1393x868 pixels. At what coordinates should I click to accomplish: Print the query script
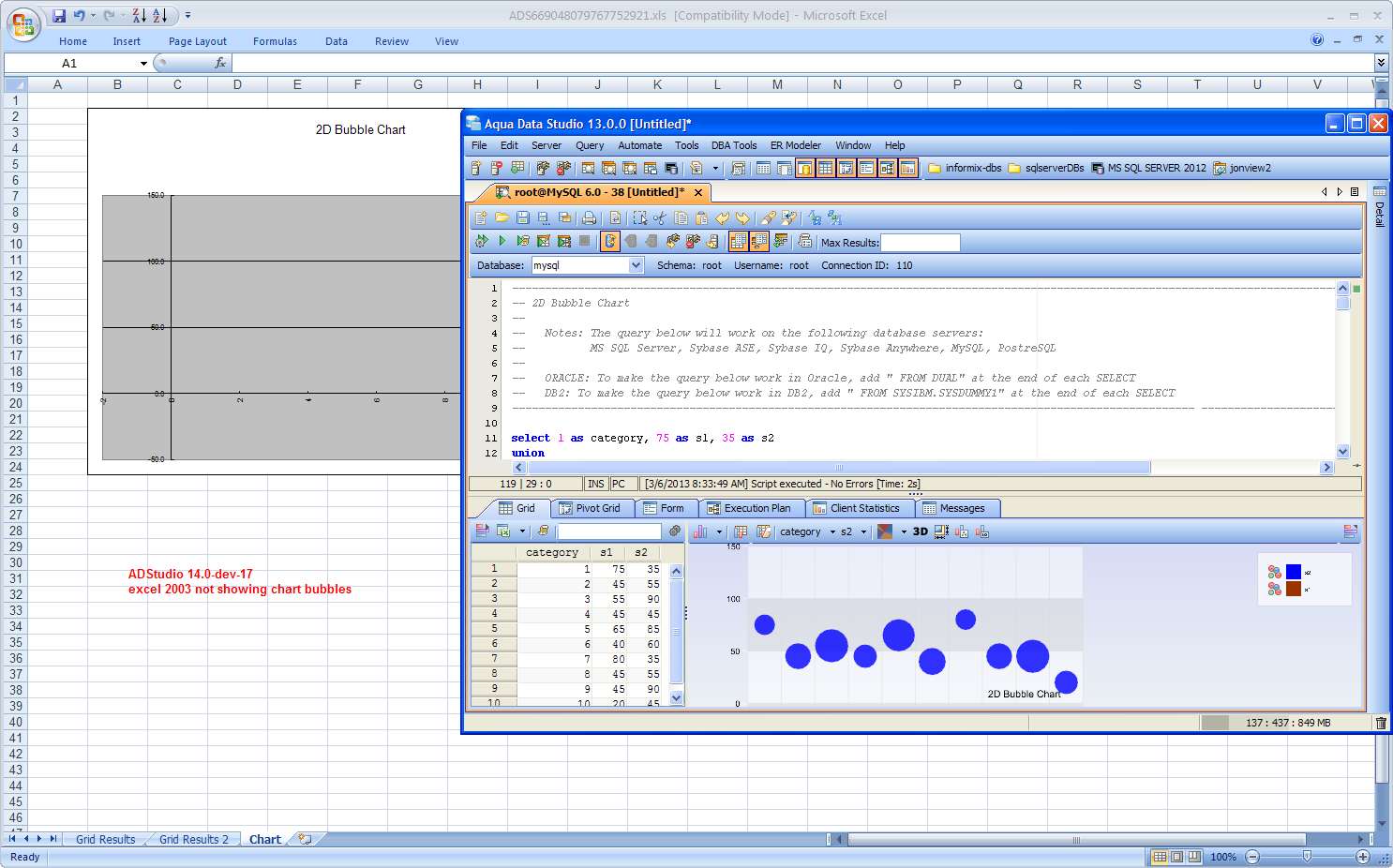(x=589, y=217)
